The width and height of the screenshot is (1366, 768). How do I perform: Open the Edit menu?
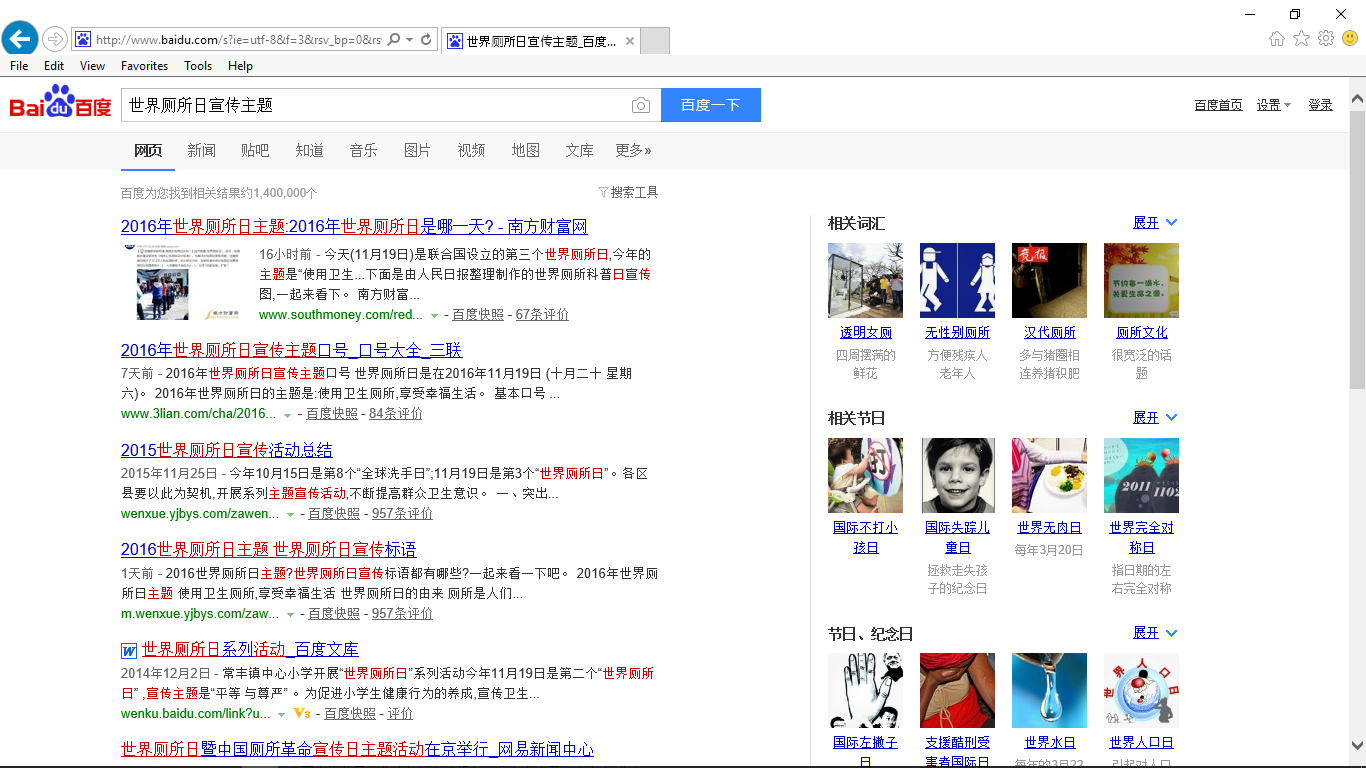coord(54,66)
